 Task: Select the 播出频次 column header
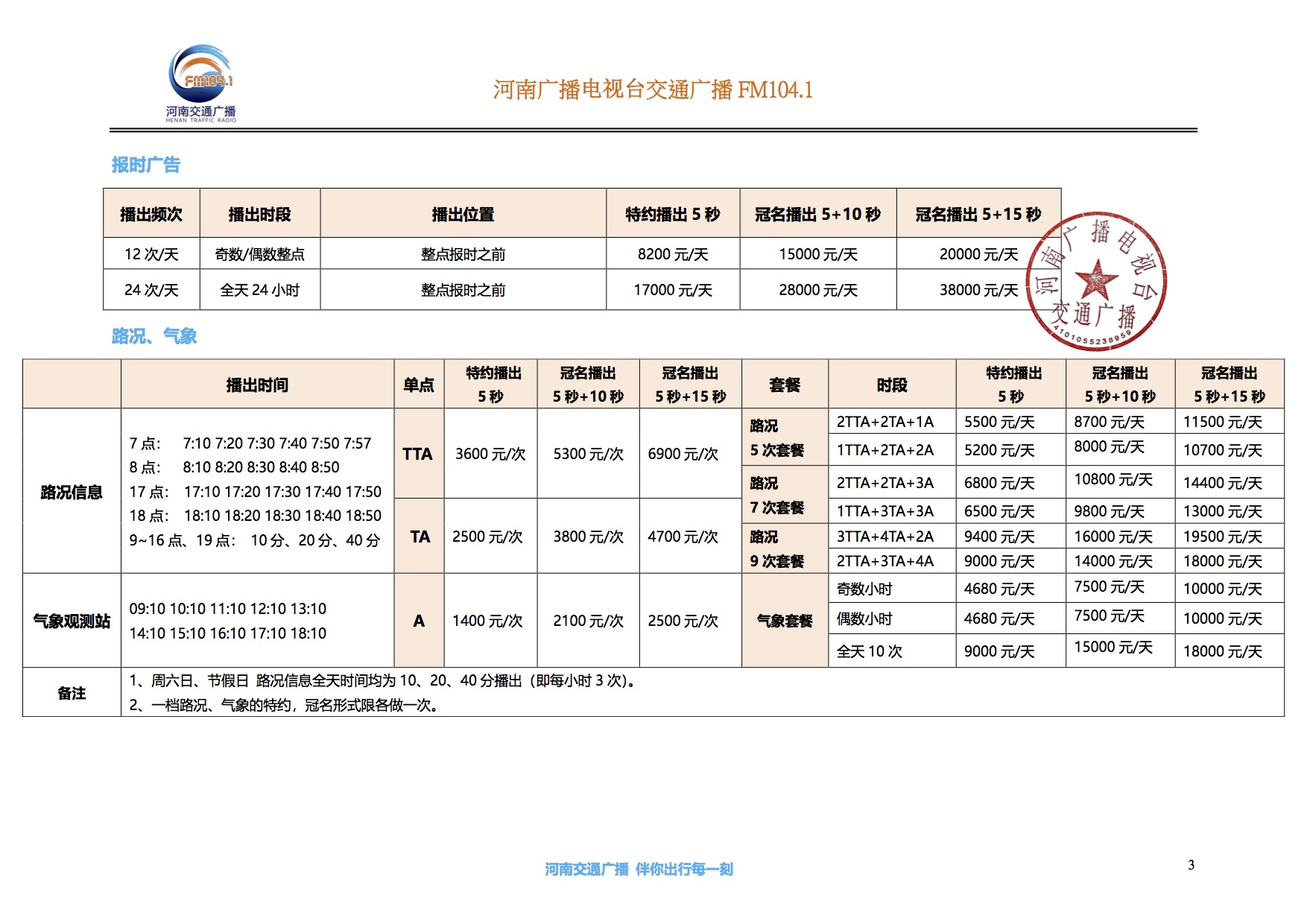pyautogui.click(x=151, y=215)
